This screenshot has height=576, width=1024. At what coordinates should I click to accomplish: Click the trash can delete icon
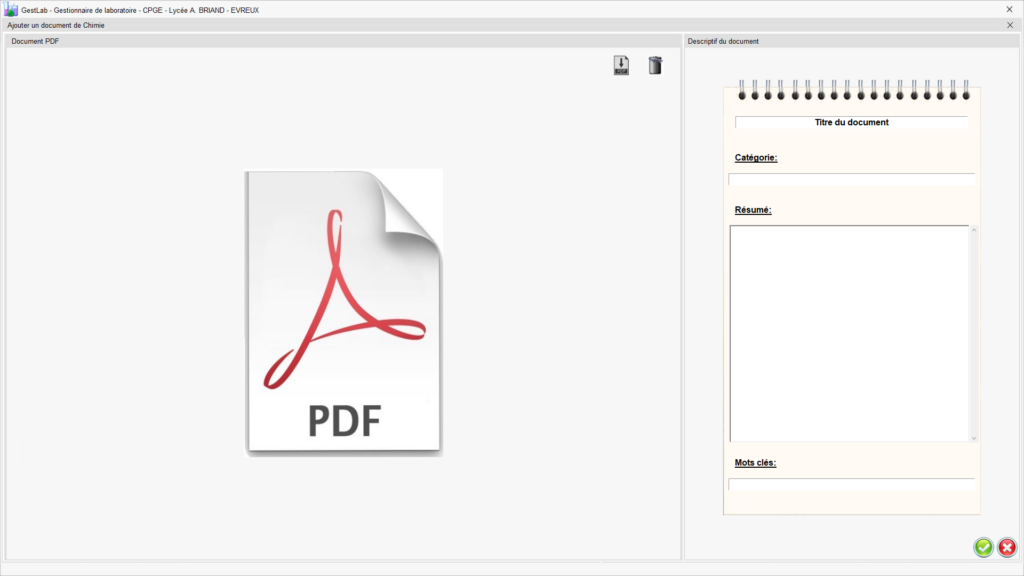(x=655, y=66)
